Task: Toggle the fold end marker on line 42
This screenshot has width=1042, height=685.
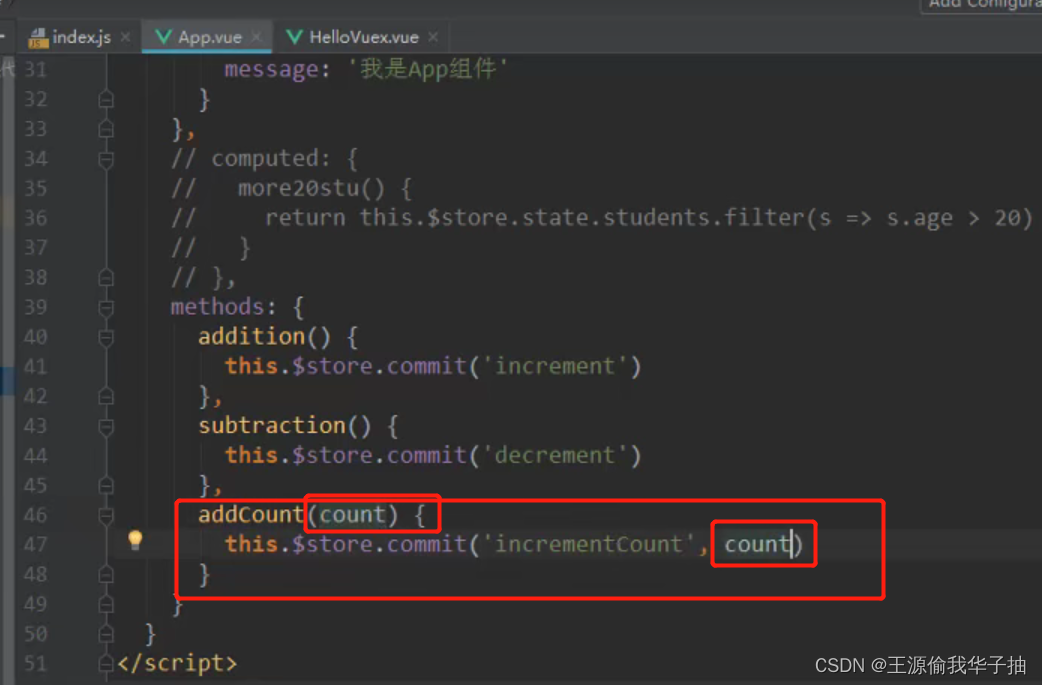Action: [106, 397]
